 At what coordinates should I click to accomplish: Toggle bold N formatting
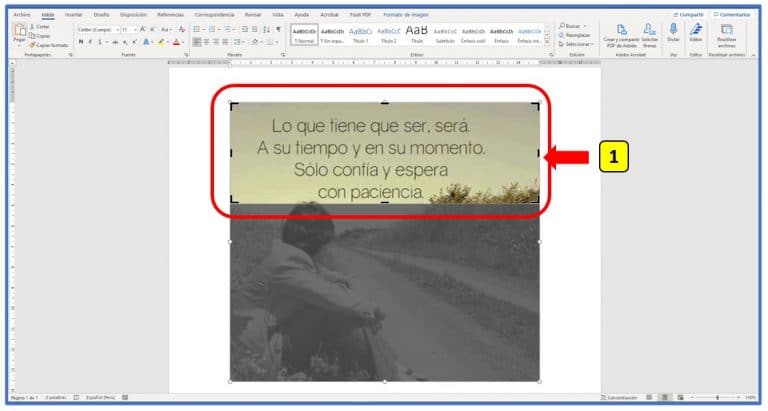pos(81,43)
